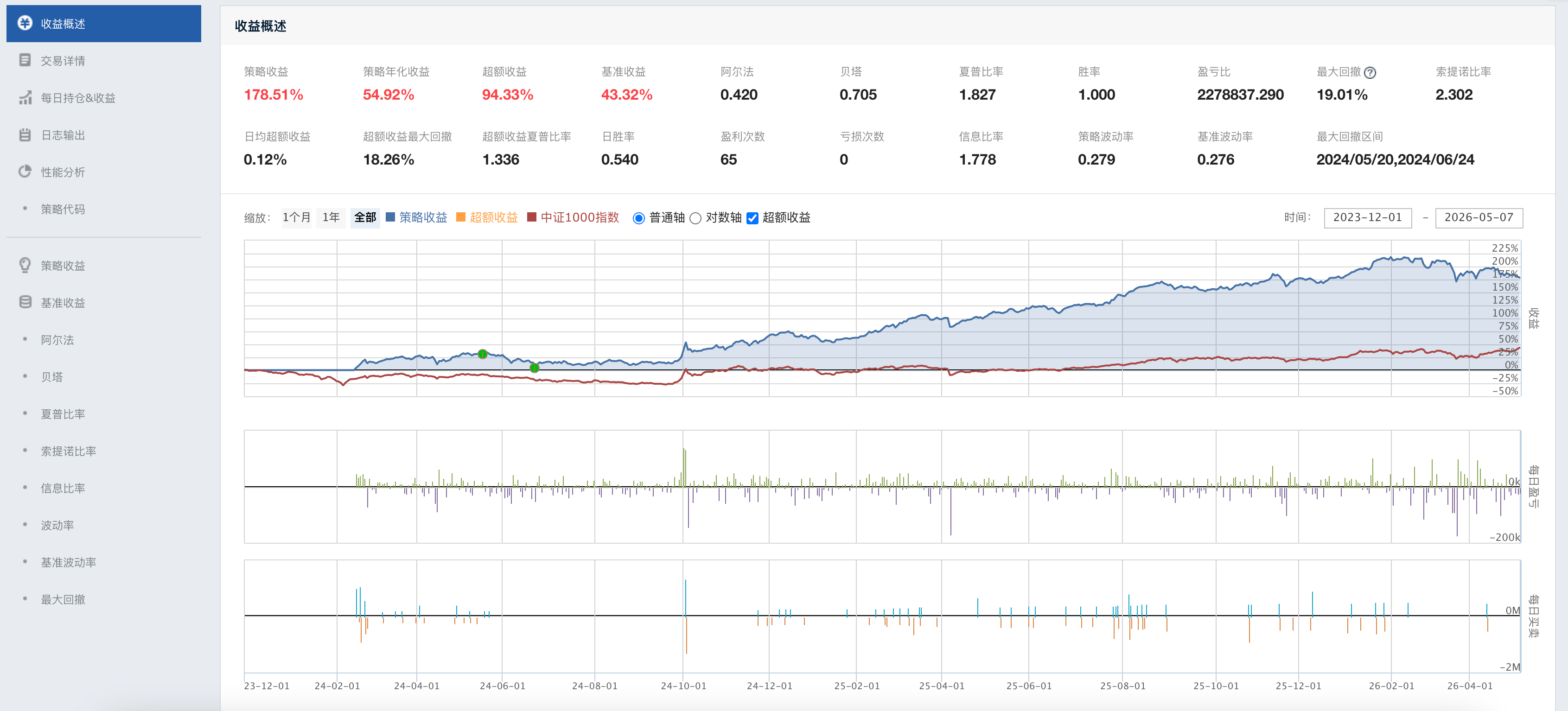Screen dimensions: 1568x711
Task: Zoom chart to 全部
Action: pos(365,217)
